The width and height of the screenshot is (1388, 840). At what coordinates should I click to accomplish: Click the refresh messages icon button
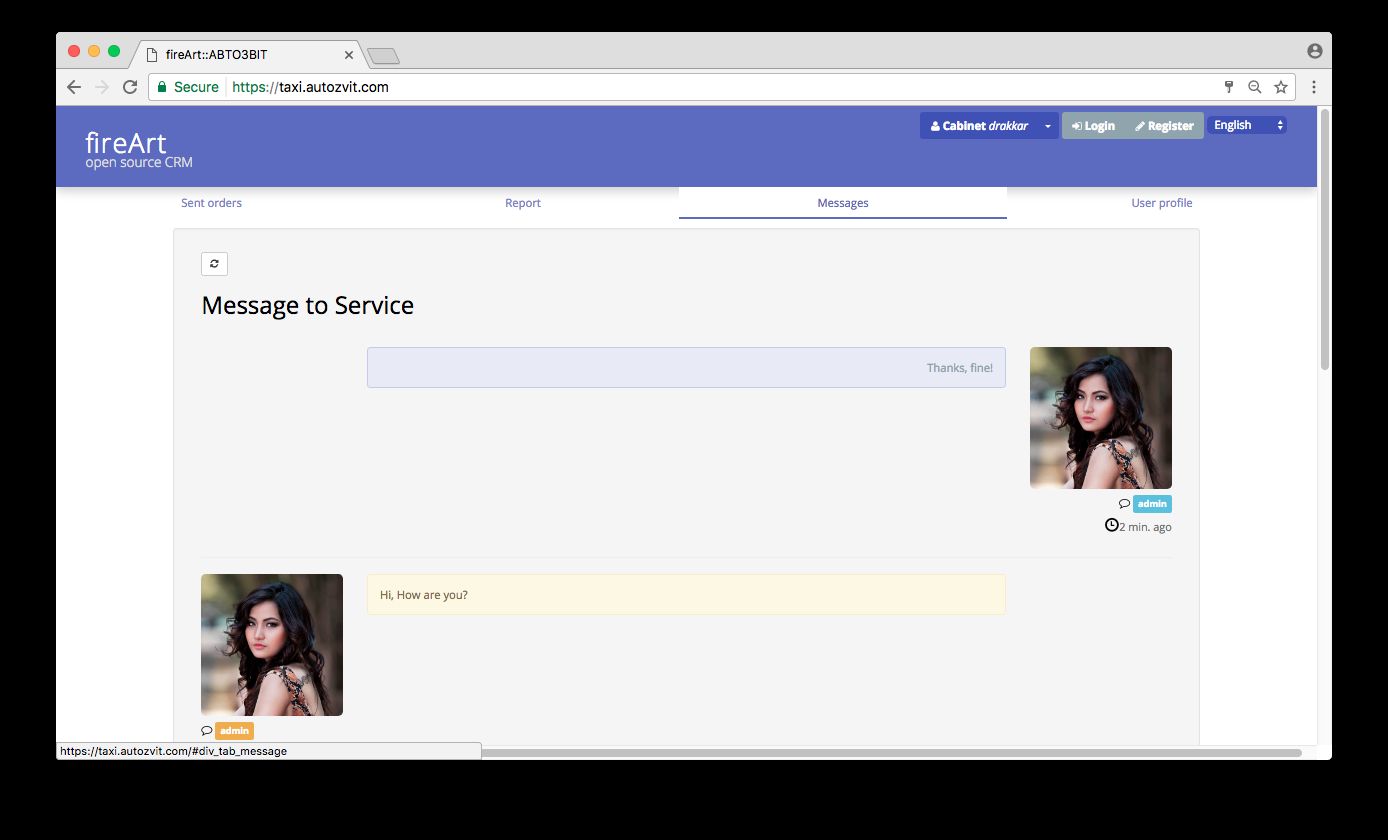[214, 264]
